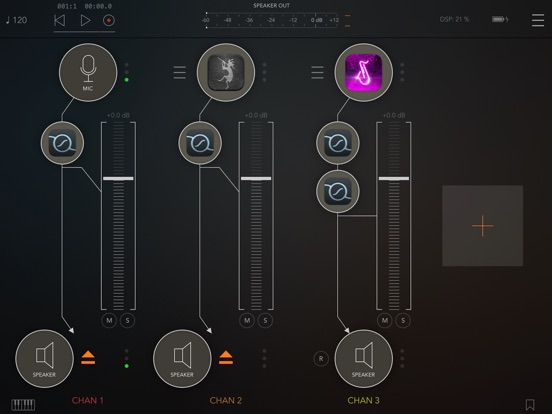Click the 120 tempo indicator

point(17,20)
